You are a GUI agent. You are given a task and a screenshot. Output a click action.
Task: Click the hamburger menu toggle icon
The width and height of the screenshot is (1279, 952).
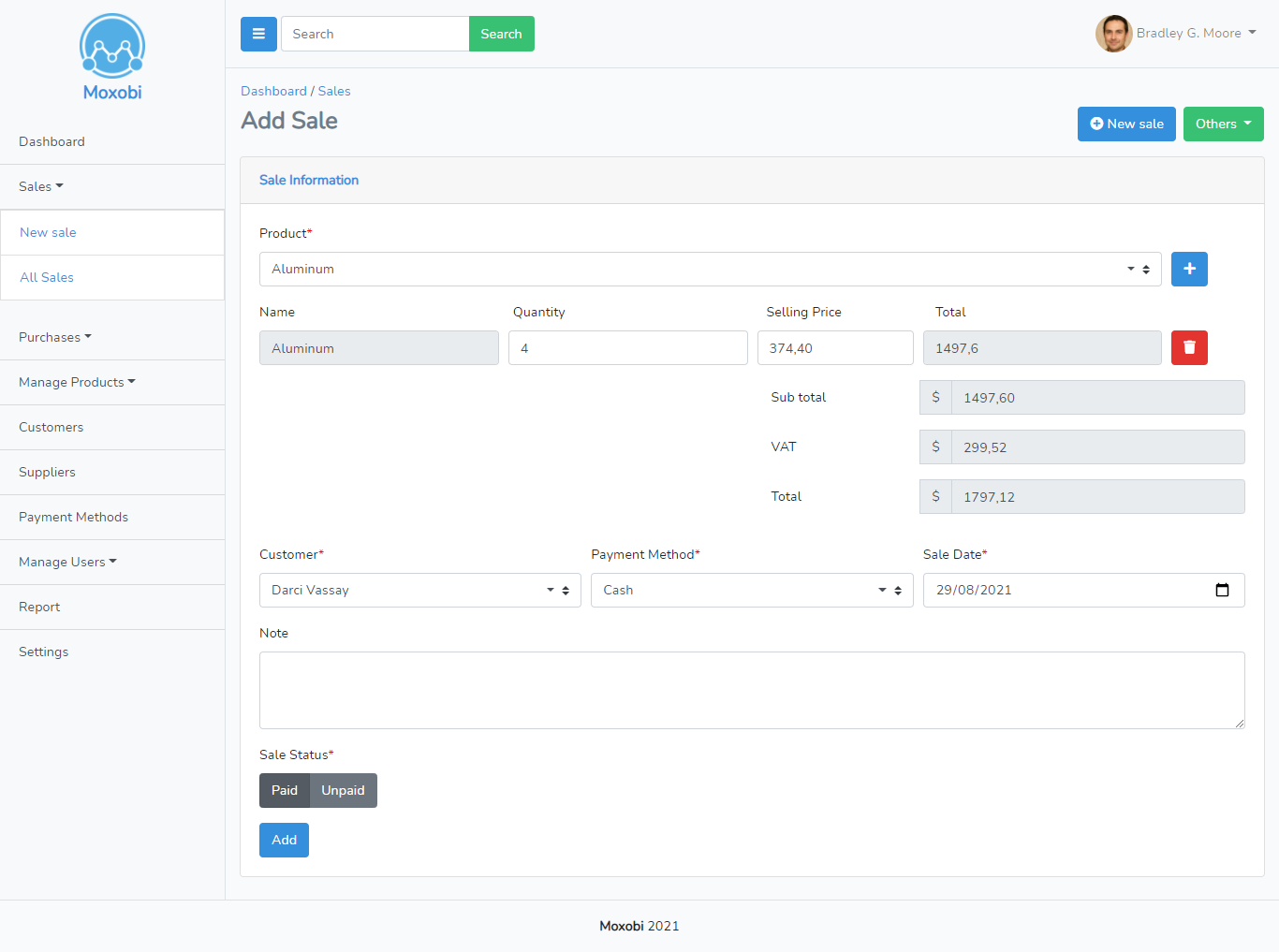pos(258,34)
